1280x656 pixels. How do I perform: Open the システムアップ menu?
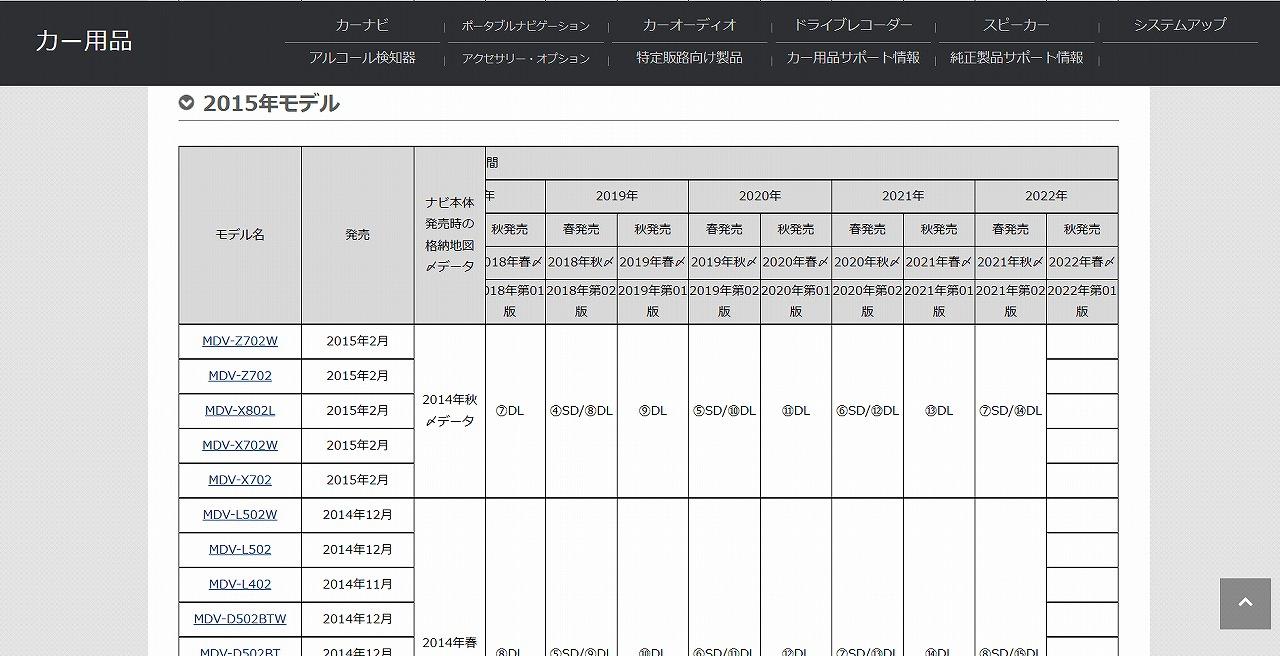click(1180, 25)
